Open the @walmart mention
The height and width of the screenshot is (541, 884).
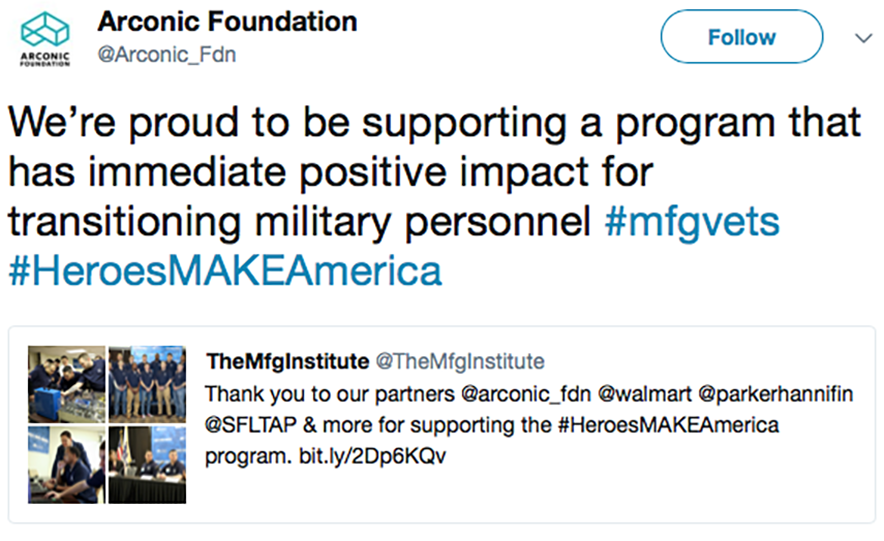click(644, 394)
